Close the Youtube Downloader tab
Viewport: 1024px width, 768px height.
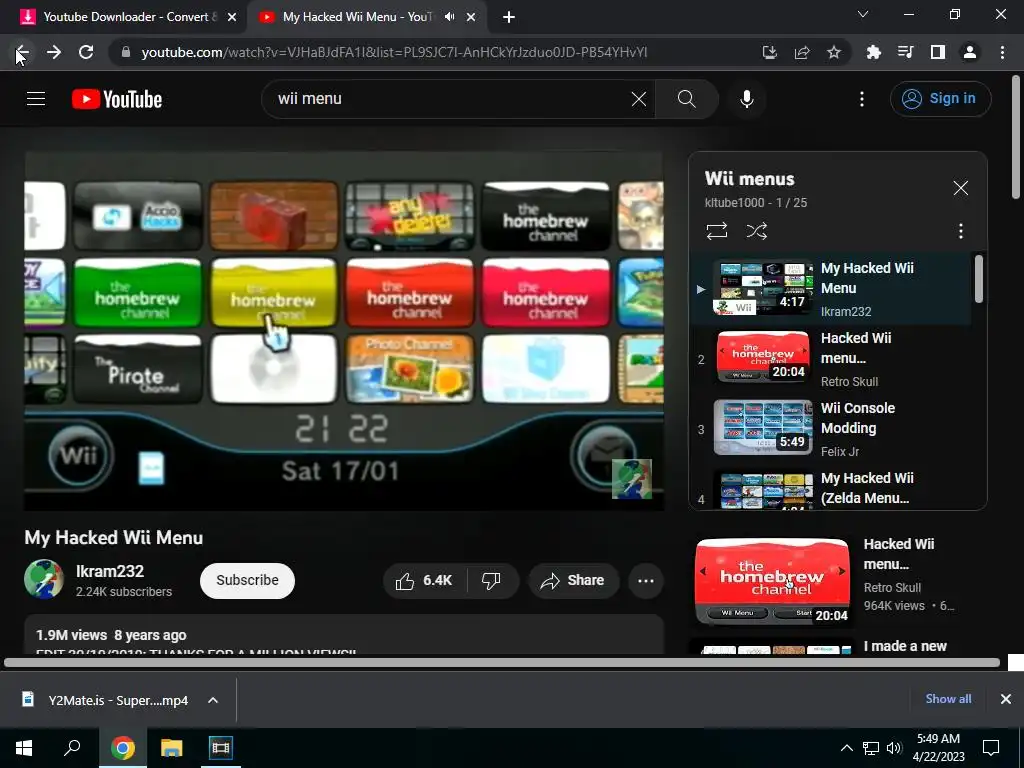[x=232, y=17]
